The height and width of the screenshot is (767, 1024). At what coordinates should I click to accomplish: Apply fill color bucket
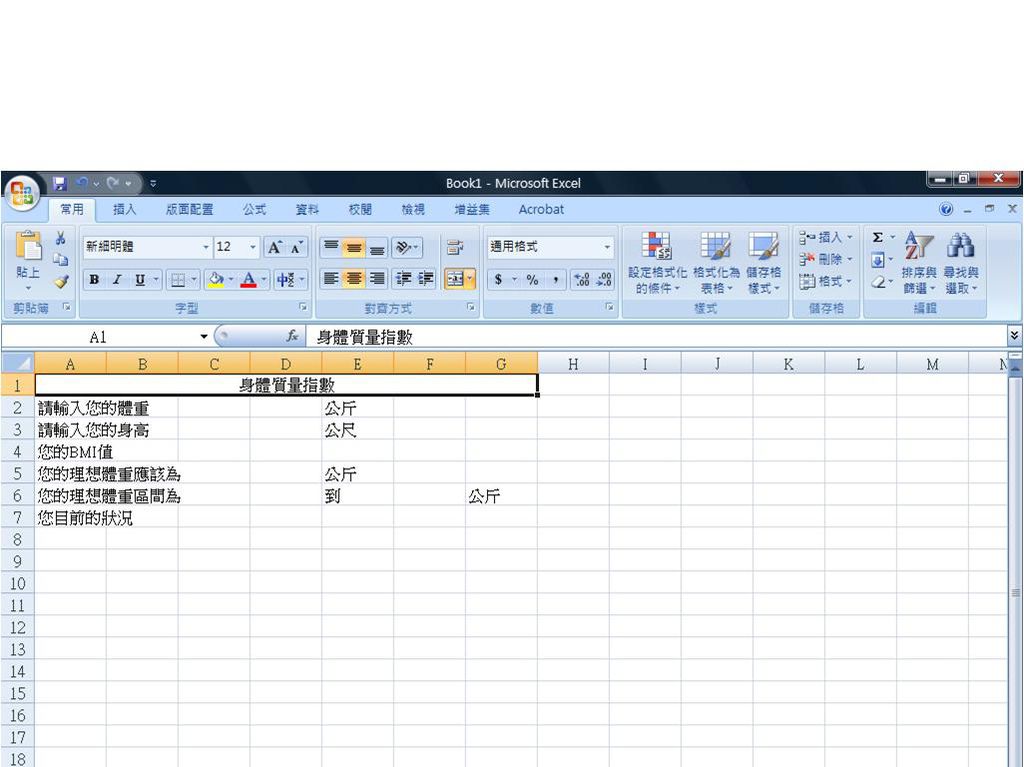pyautogui.click(x=216, y=280)
